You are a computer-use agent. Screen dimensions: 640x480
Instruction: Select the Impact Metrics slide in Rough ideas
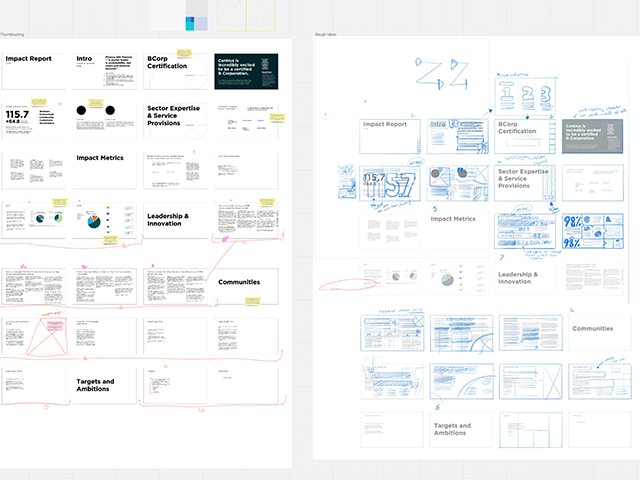tap(458, 231)
